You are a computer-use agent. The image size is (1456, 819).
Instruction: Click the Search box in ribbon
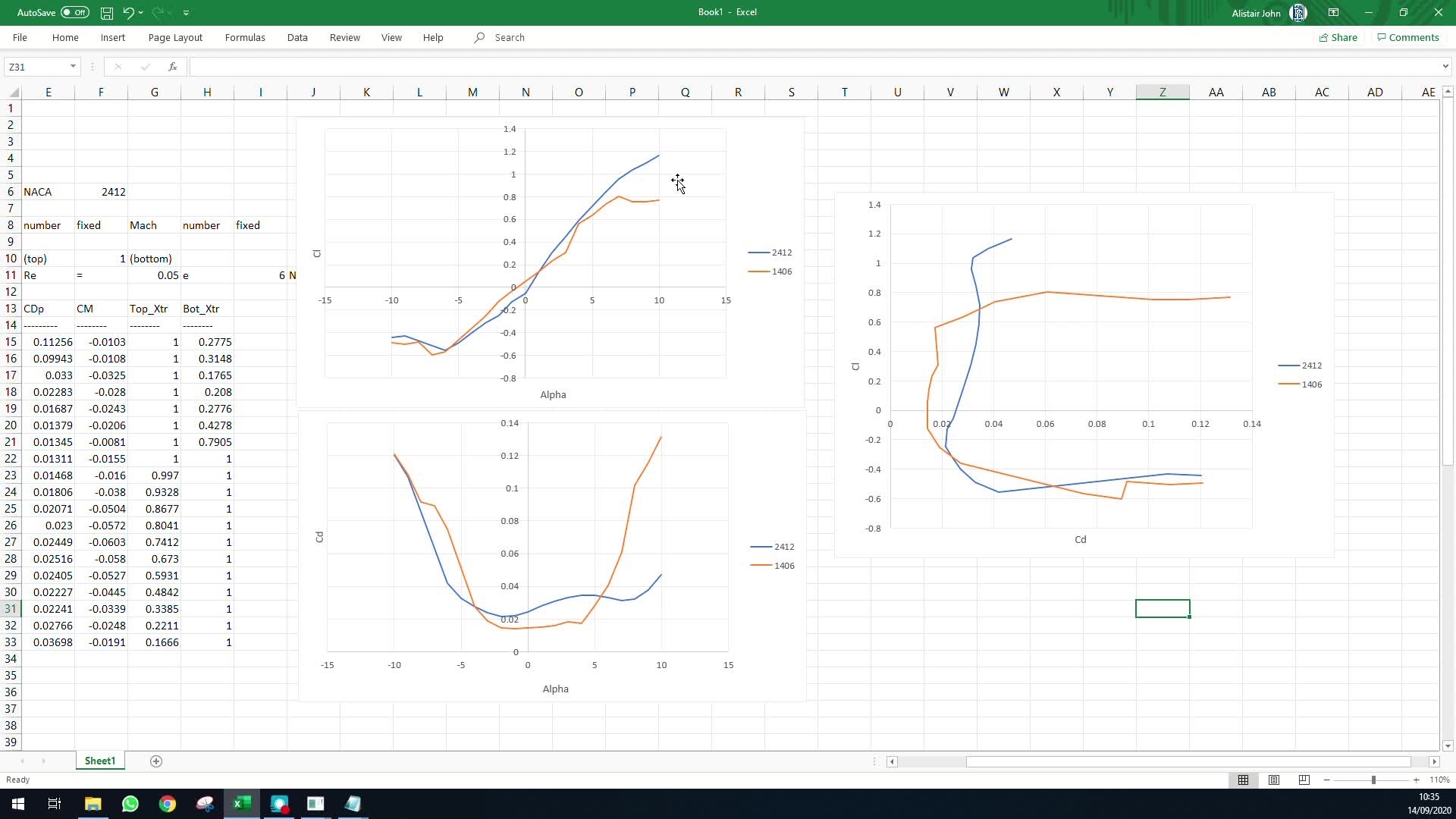[x=510, y=37]
